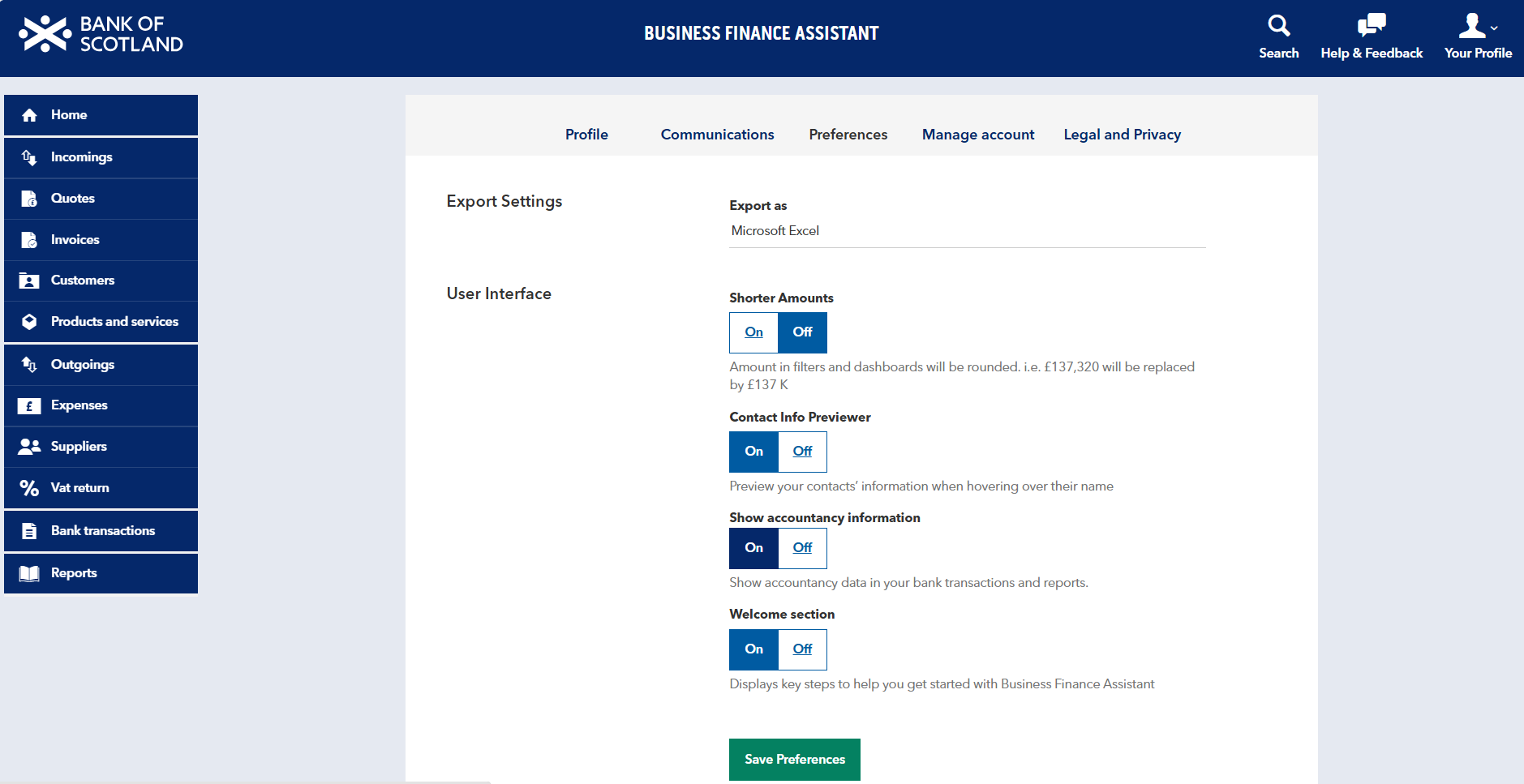Navigate to Customers in the sidebar
Screen dimensions: 1524x784
point(101,281)
